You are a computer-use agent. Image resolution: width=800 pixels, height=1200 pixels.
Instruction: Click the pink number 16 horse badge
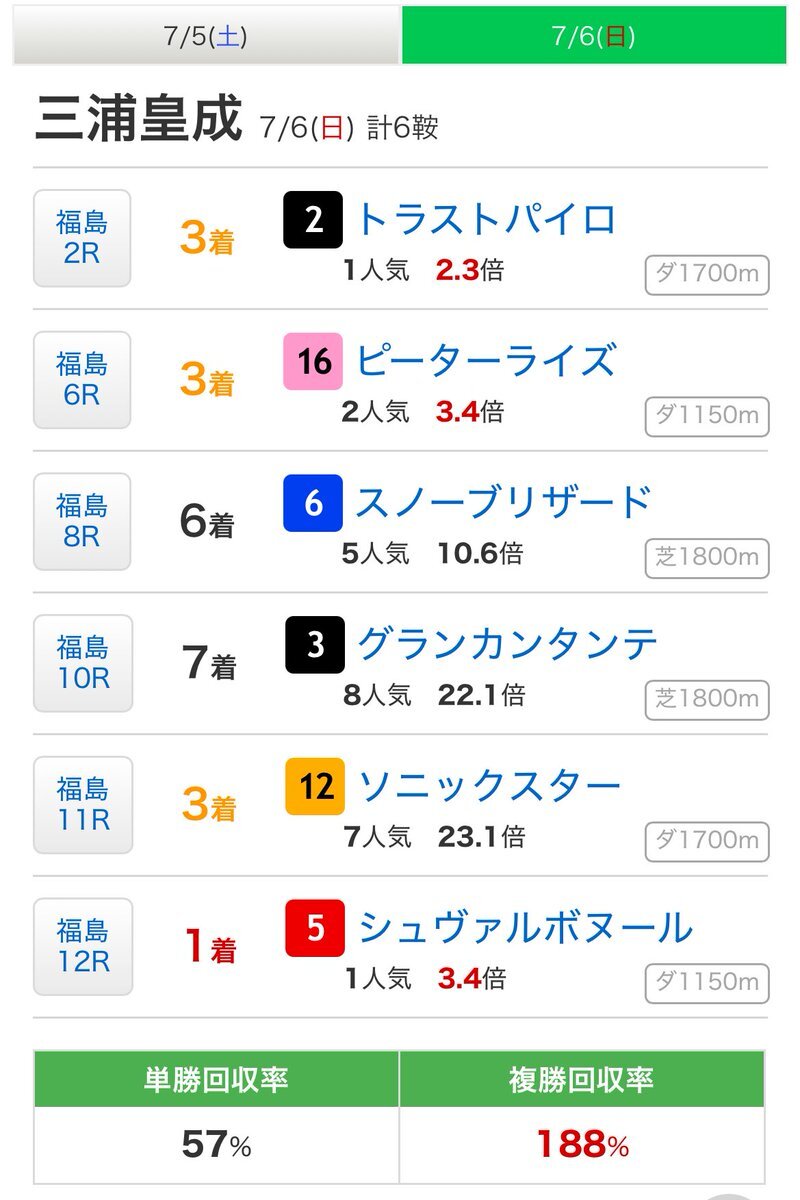click(313, 361)
